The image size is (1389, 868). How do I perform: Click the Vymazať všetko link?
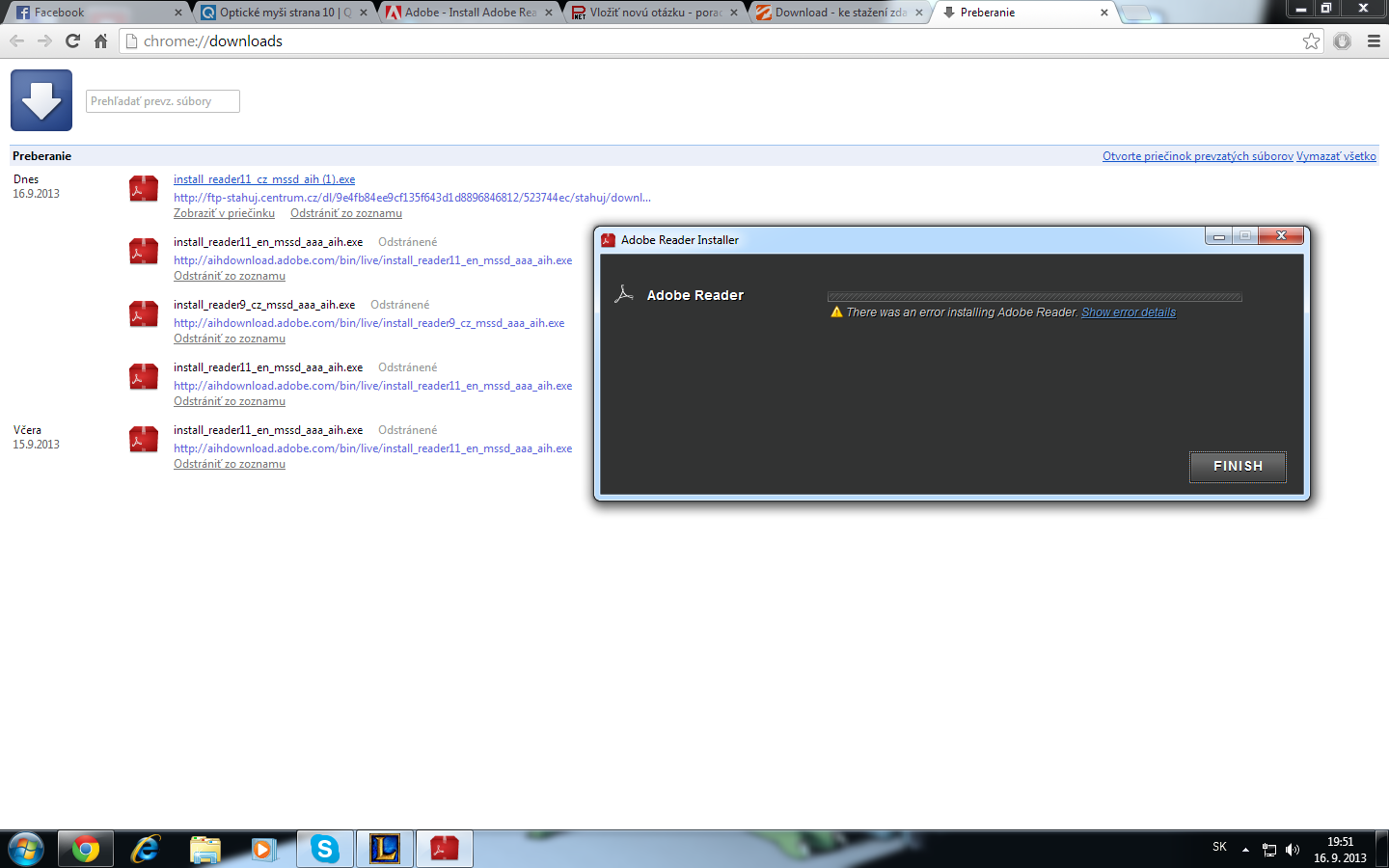tap(1336, 156)
